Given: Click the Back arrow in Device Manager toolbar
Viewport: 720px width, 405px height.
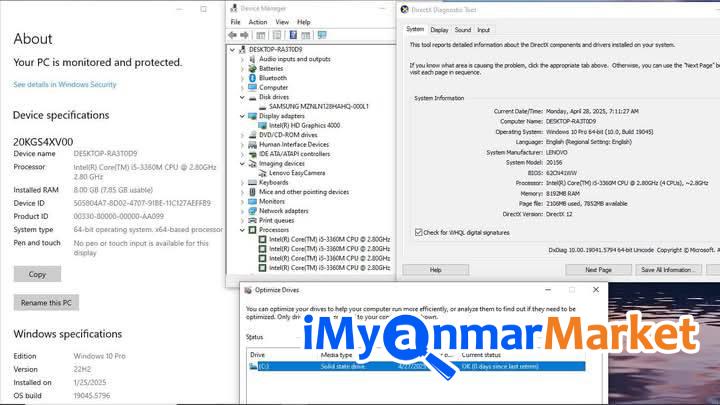Looking at the screenshot, I should pyautogui.click(x=236, y=34).
